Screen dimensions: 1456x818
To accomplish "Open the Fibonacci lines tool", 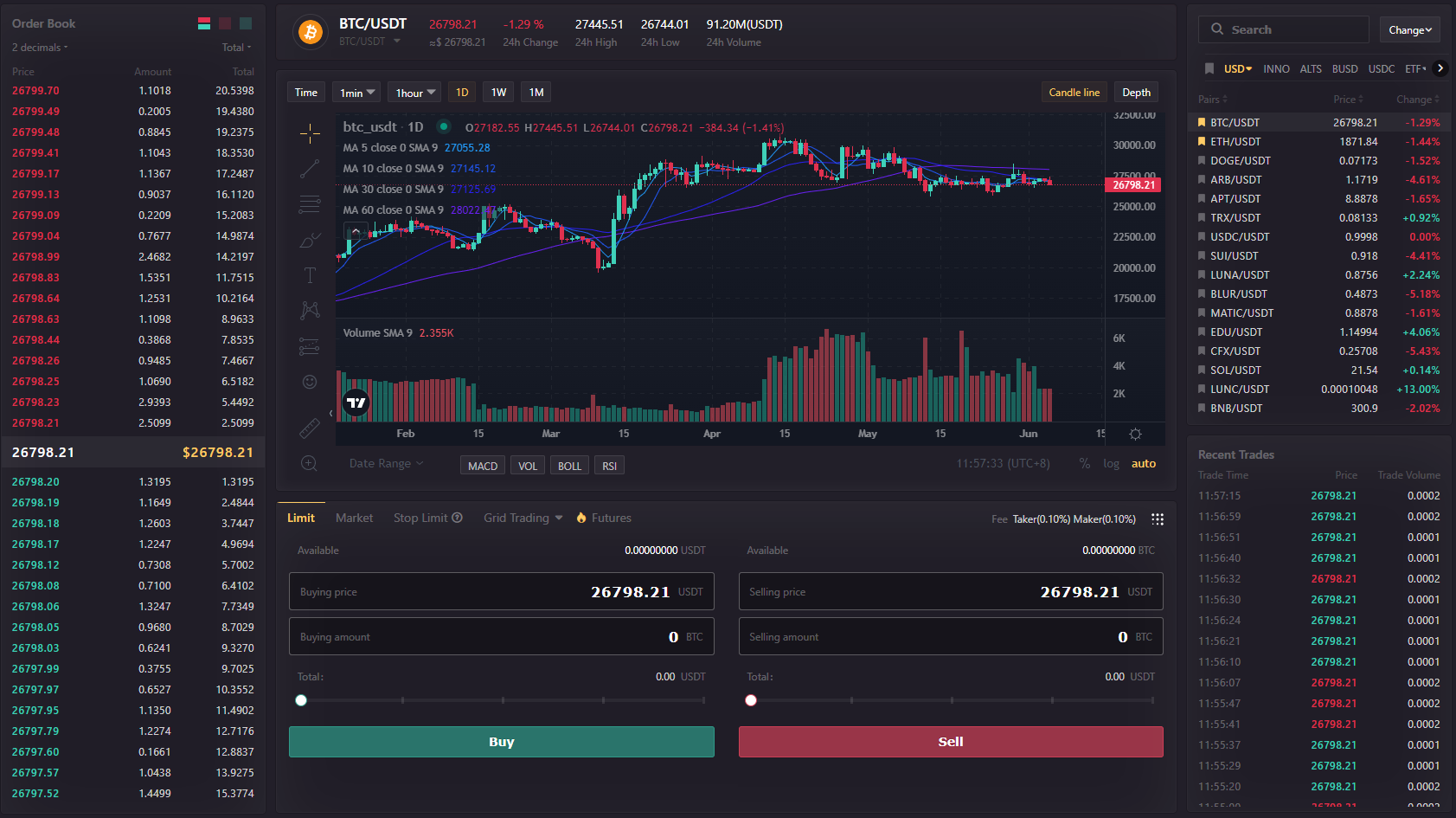I will (x=310, y=204).
